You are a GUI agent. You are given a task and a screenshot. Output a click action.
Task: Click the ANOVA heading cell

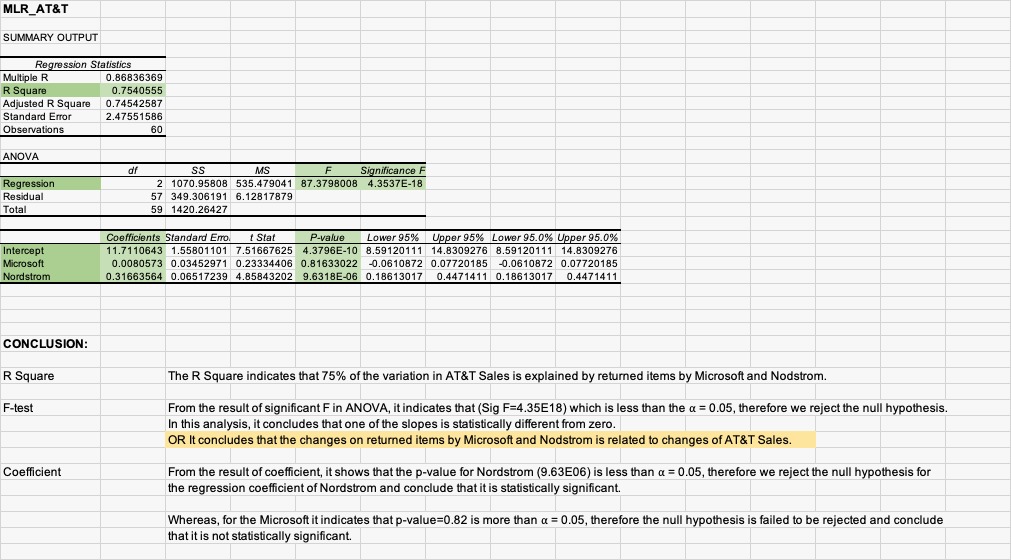(x=50, y=157)
